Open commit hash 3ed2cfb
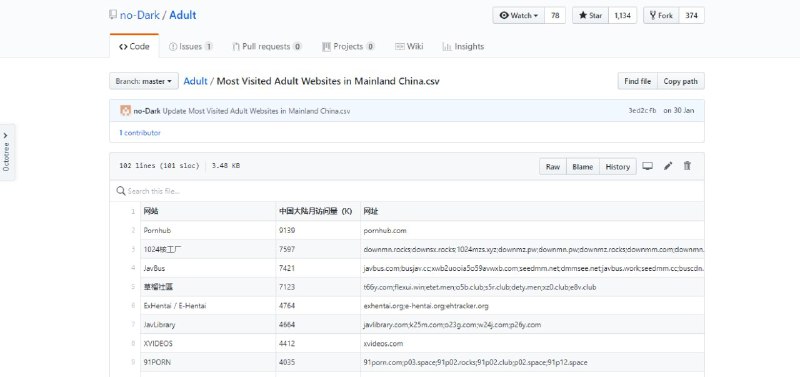Image resolution: width=800 pixels, height=377 pixels. click(x=642, y=111)
